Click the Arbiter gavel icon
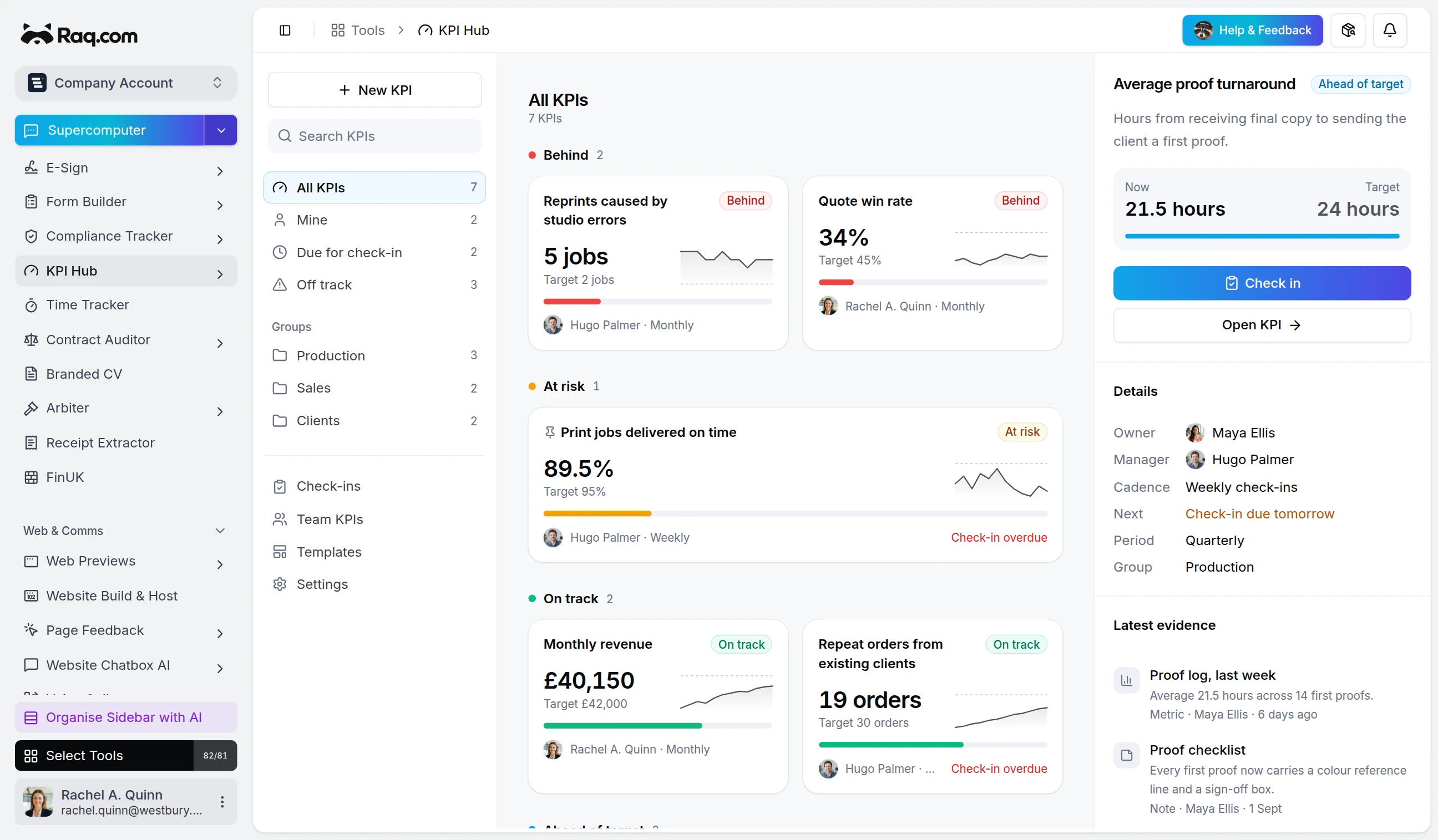This screenshot has height=840, width=1438. [31, 408]
